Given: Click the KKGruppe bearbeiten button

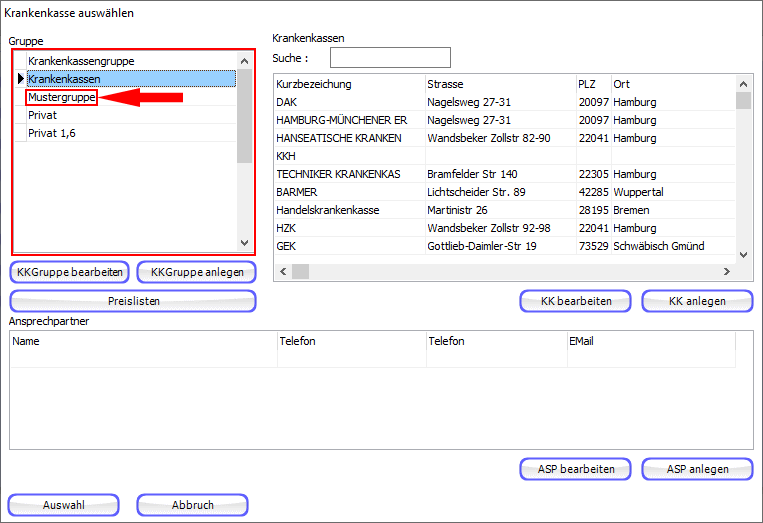Looking at the screenshot, I should (x=70, y=272).
